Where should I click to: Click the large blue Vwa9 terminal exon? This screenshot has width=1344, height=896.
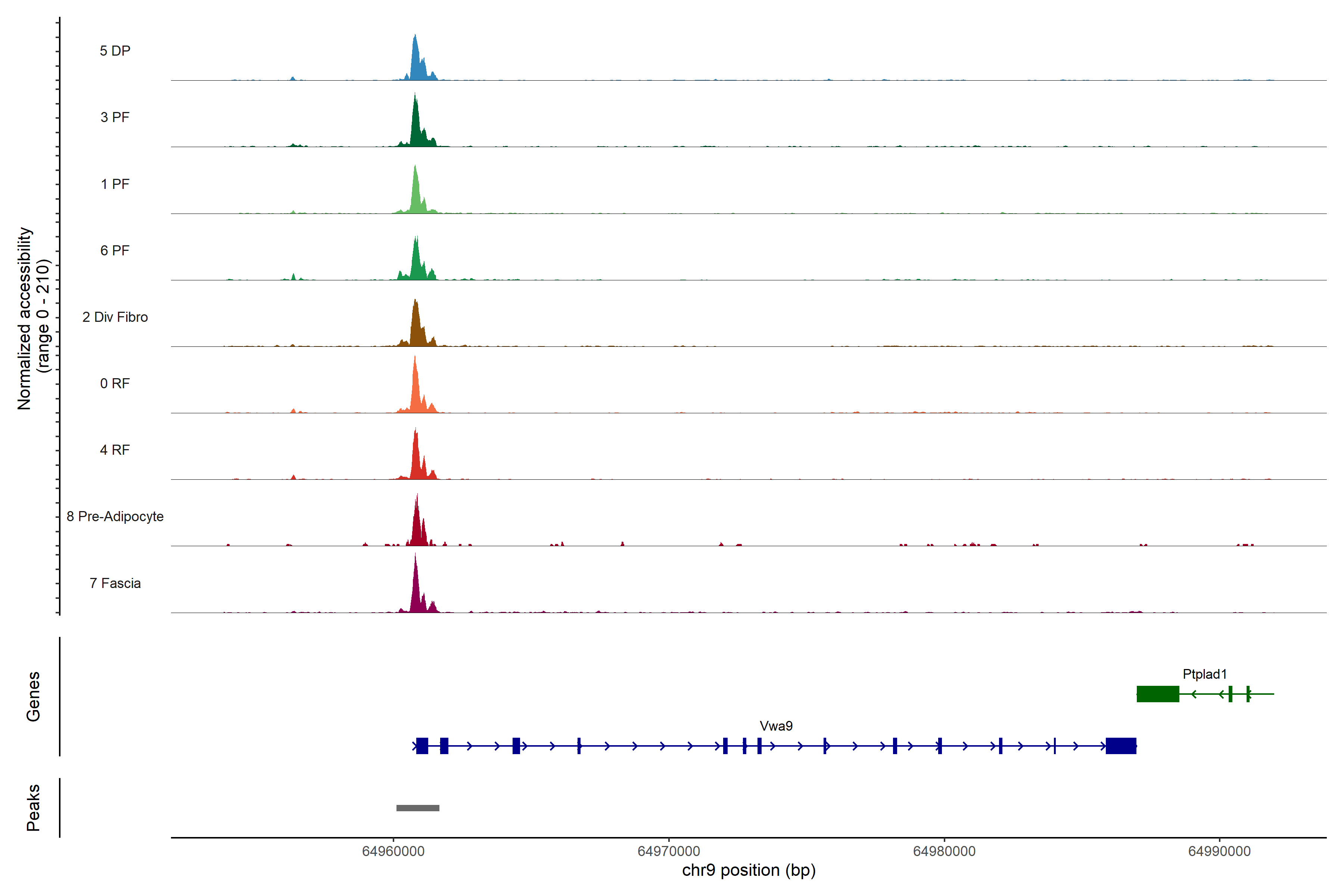point(1121,746)
